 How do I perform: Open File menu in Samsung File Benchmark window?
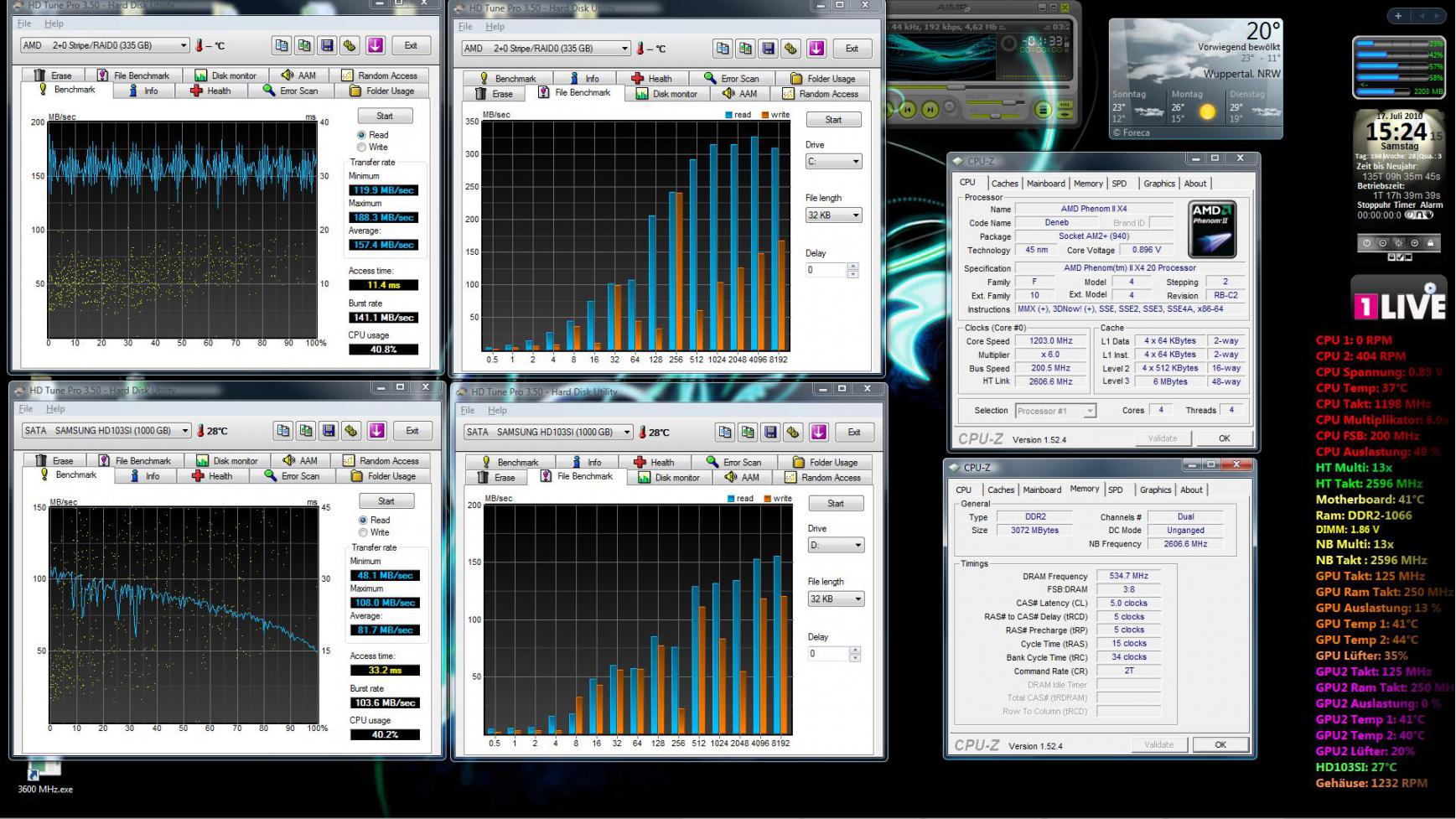point(468,411)
